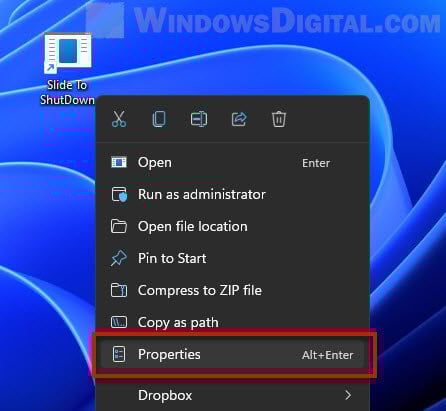This screenshot has width=446, height=411.
Task: Choose Compress to ZIP file
Action: coord(232,290)
